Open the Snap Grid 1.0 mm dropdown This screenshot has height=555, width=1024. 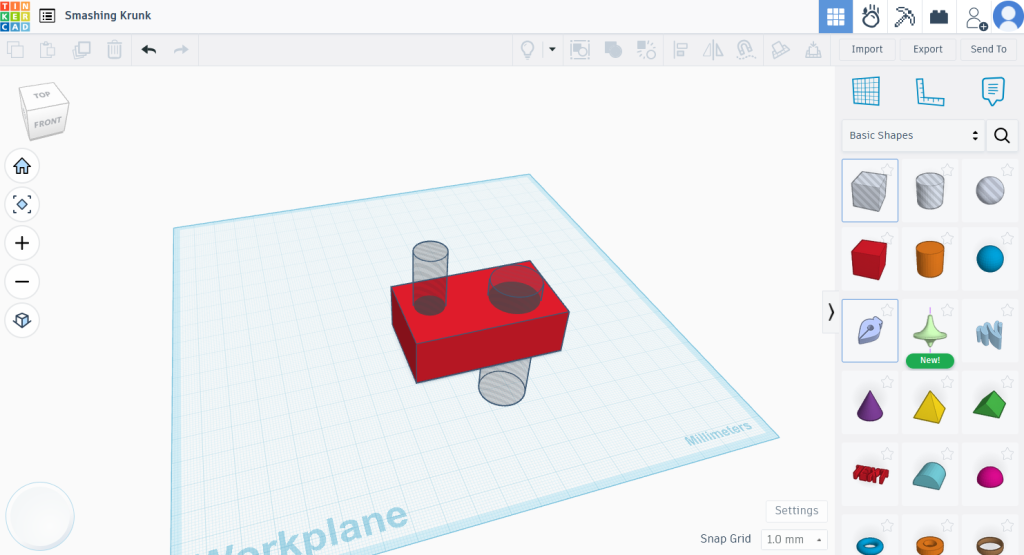(793, 539)
